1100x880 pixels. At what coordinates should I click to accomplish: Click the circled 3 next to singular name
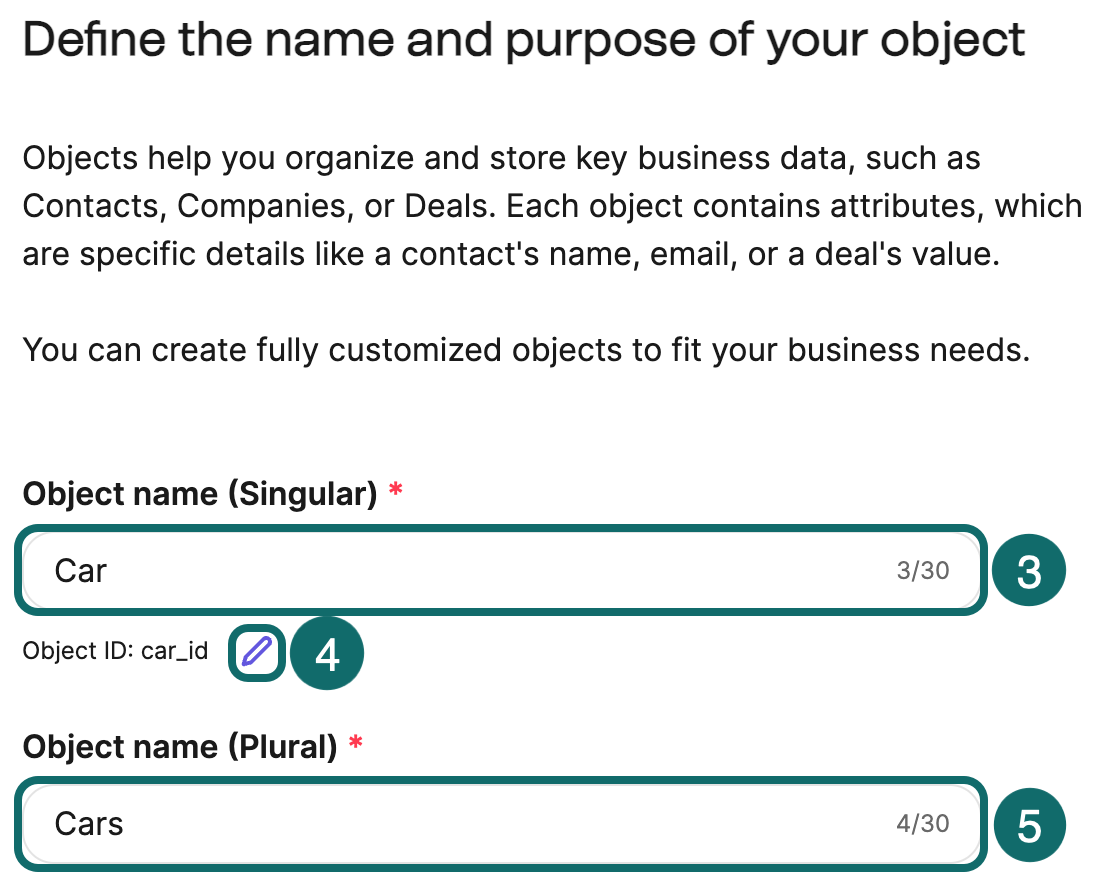1030,570
